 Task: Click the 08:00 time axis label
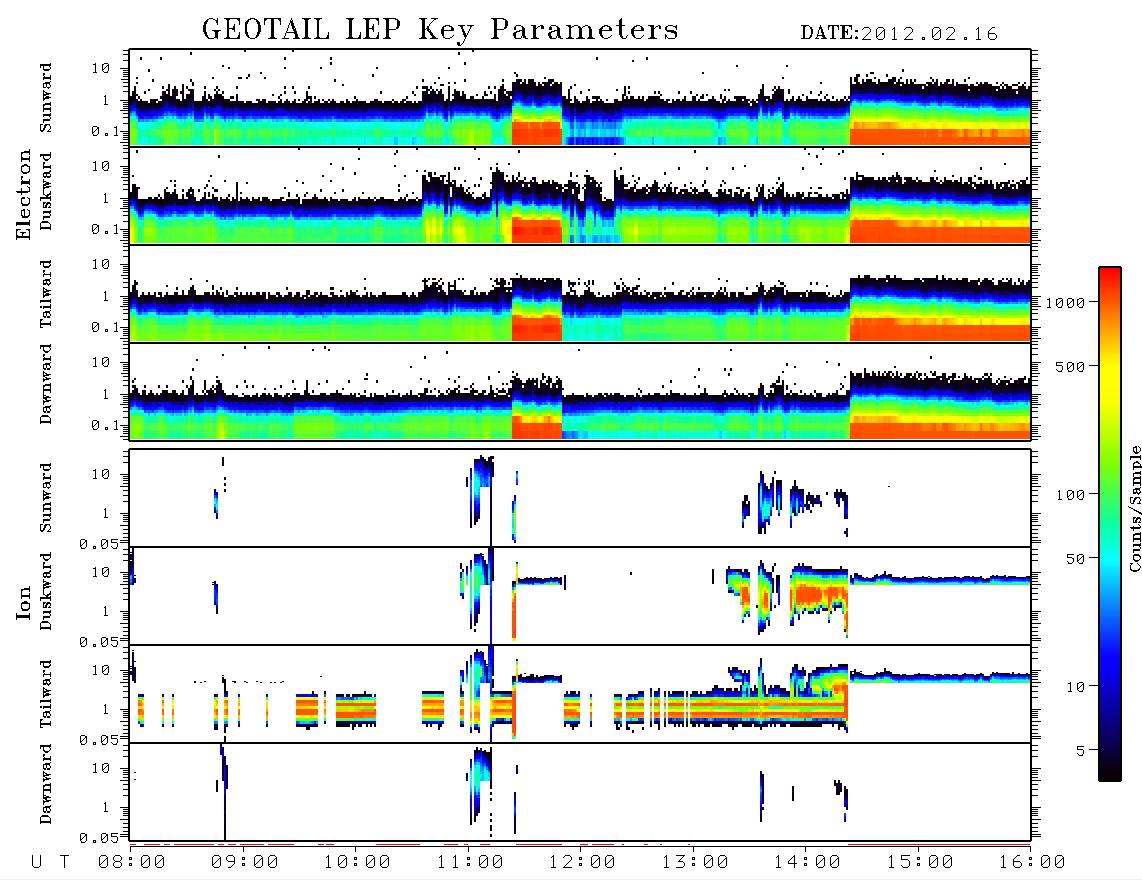pos(132,862)
